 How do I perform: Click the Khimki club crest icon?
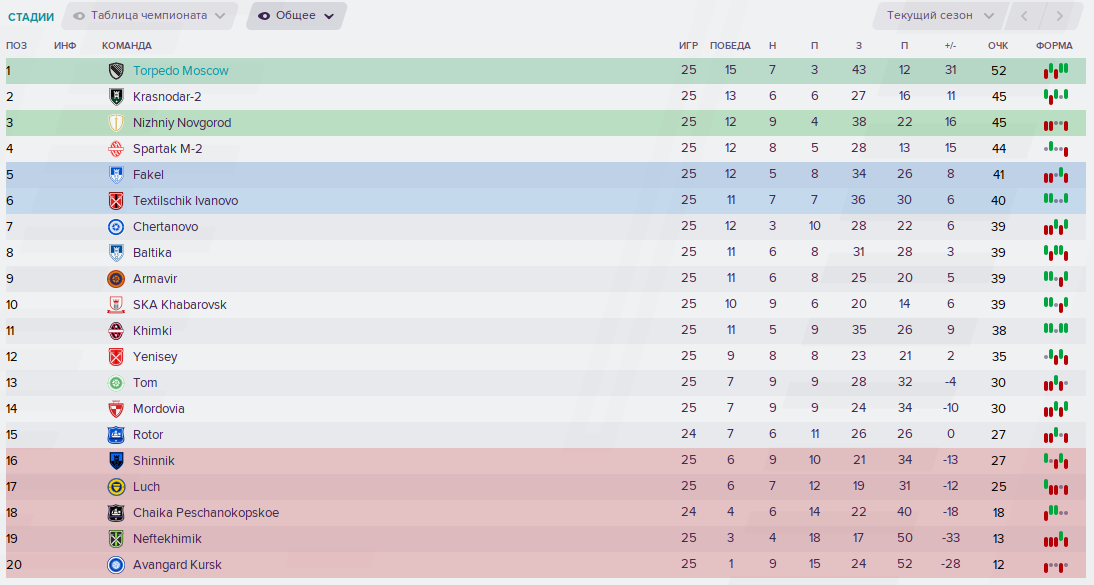[116, 331]
